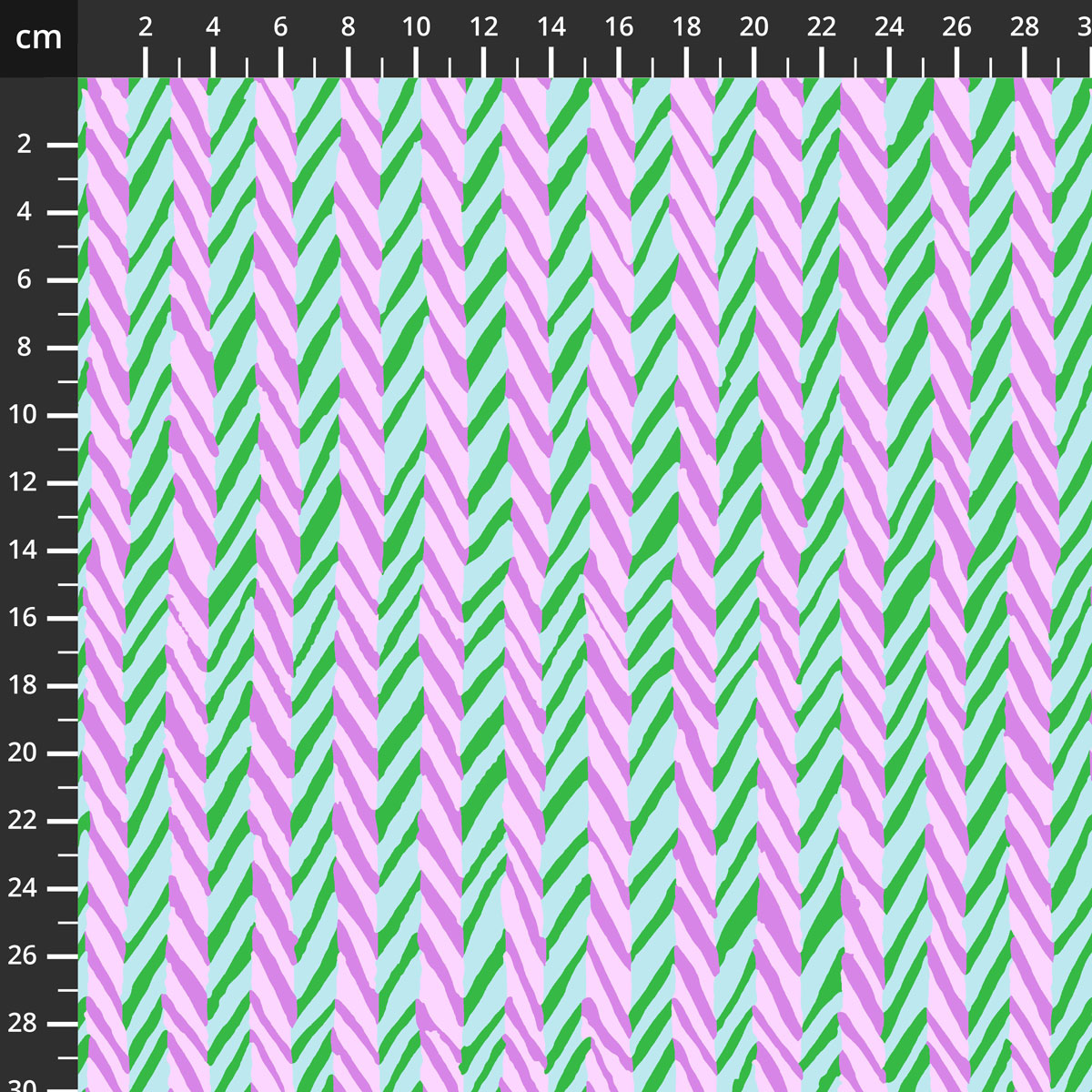Click the 26 mark on the left ruler
The width and height of the screenshot is (1092, 1092).
25,955
